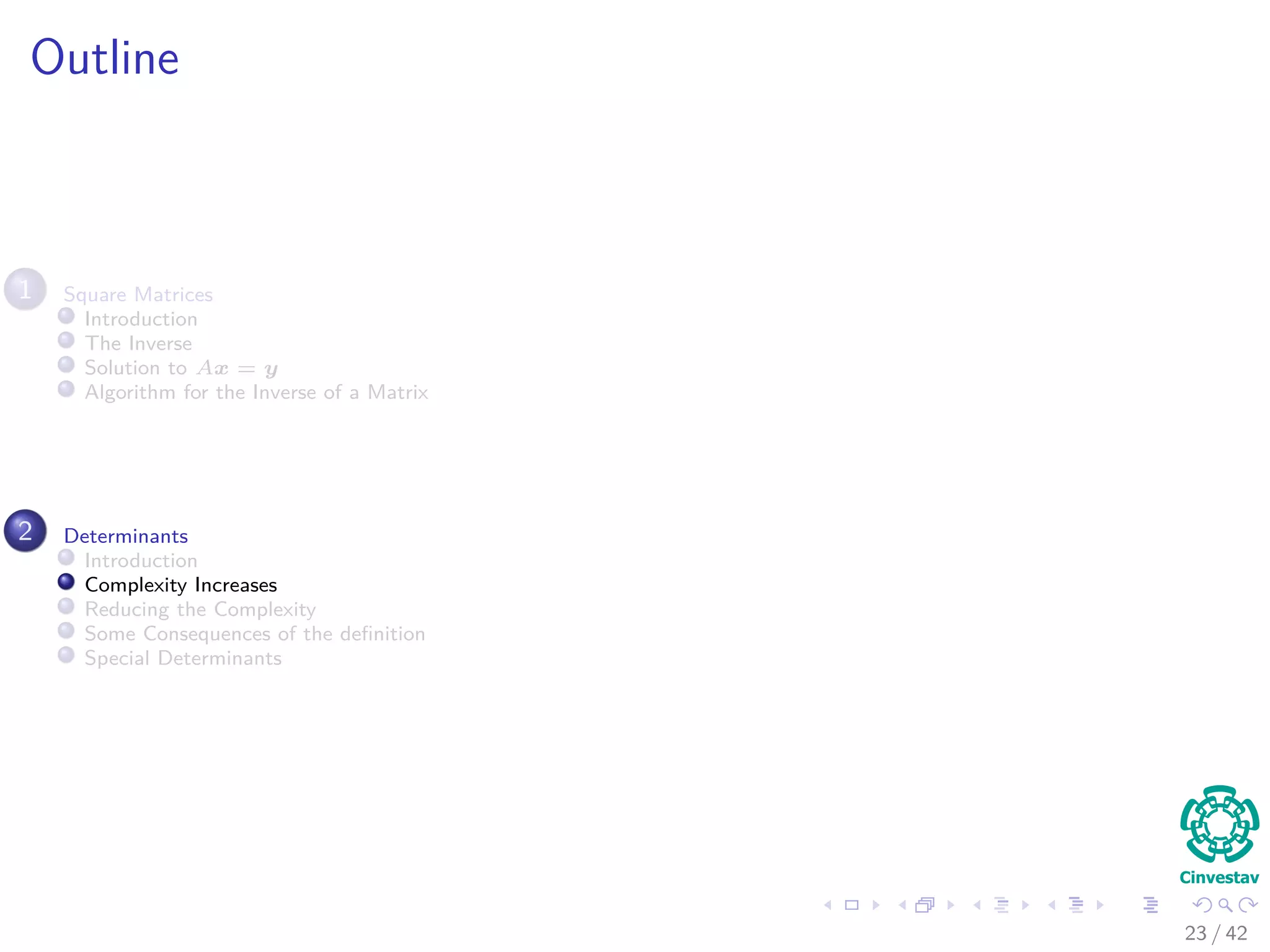Select Special Determinants outline entry

pyautogui.click(x=183, y=658)
